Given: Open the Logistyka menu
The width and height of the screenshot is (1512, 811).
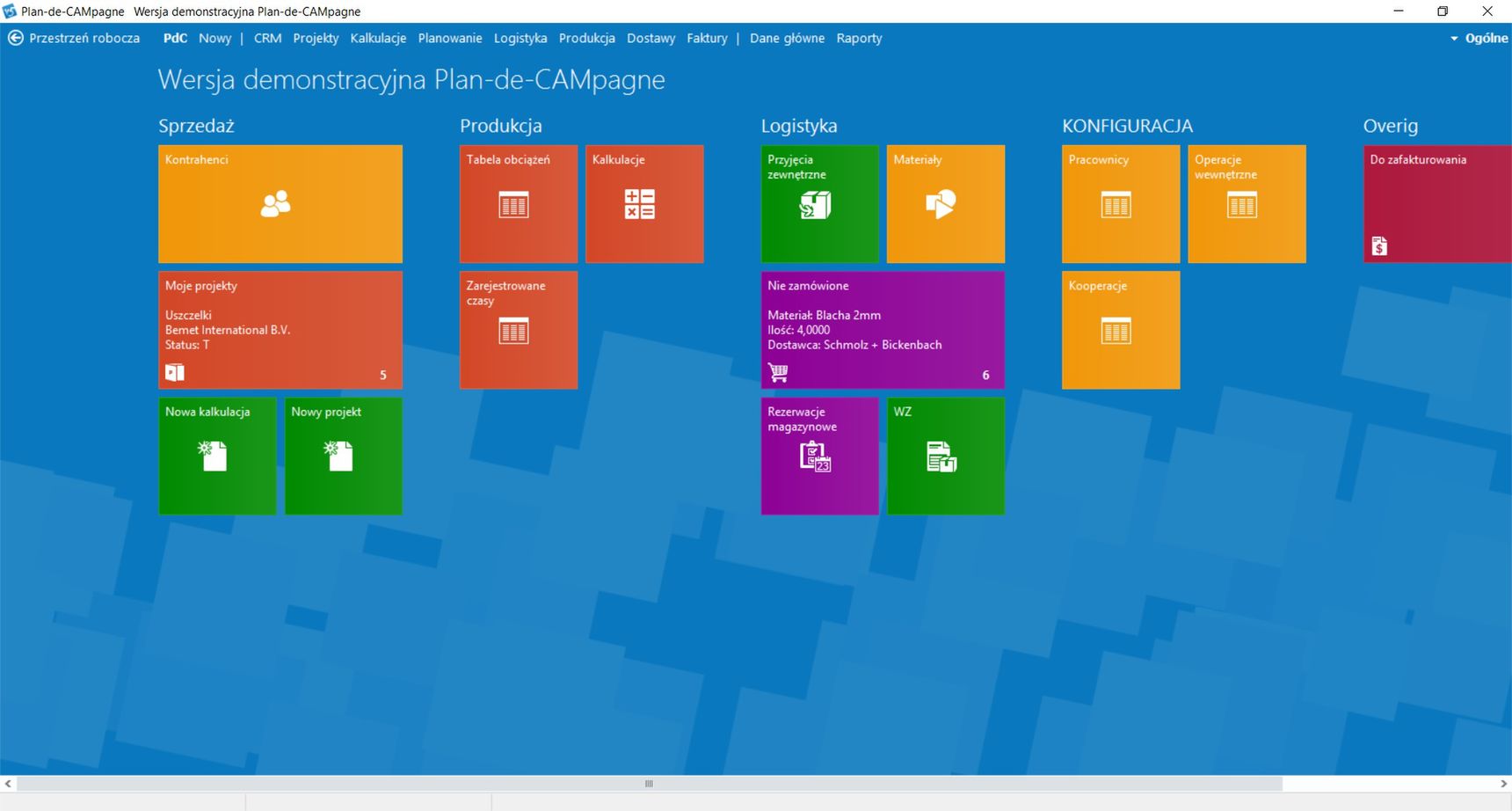Looking at the screenshot, I should click(x=520, y=38).
